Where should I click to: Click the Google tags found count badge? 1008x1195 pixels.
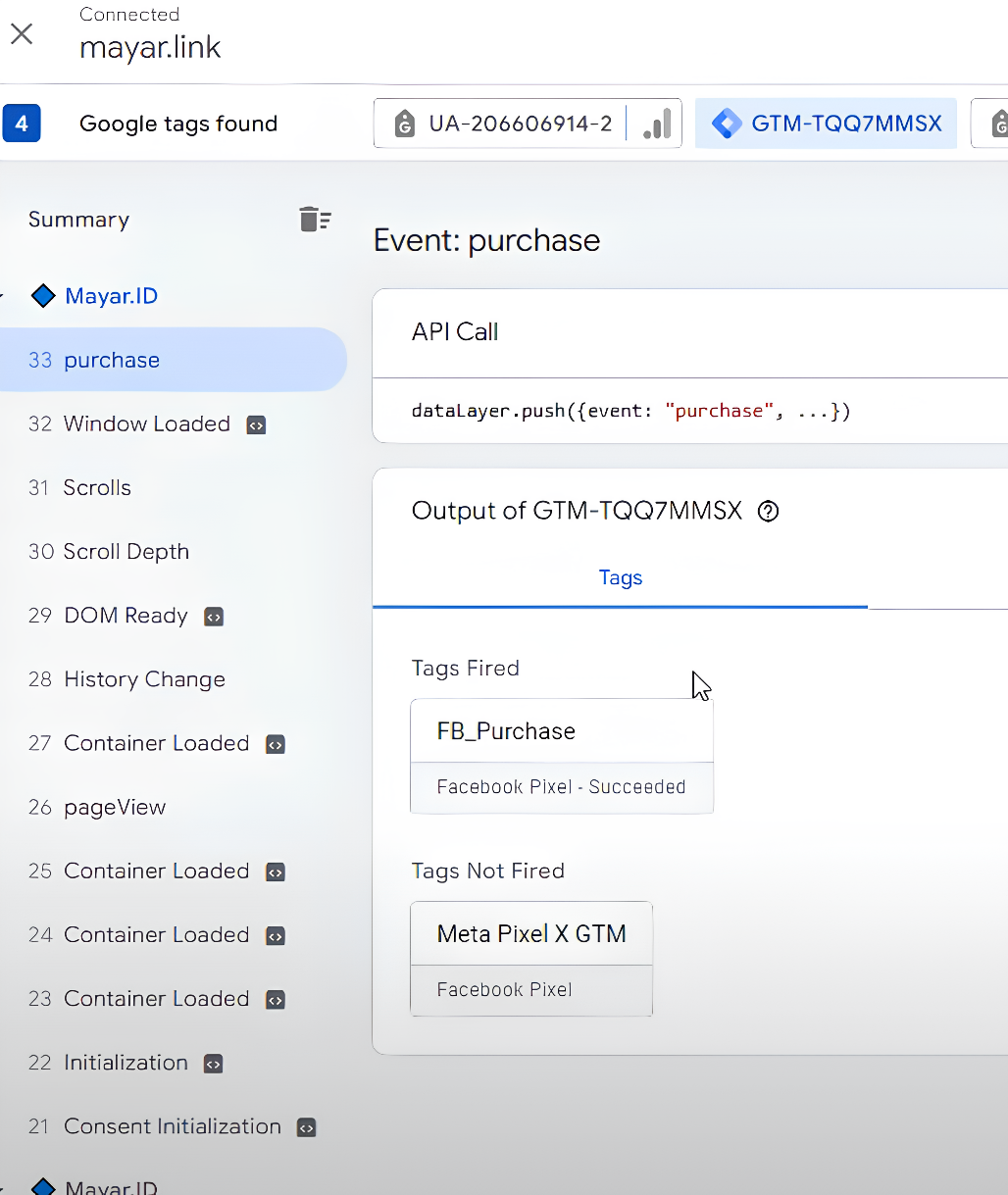point(22,124)
